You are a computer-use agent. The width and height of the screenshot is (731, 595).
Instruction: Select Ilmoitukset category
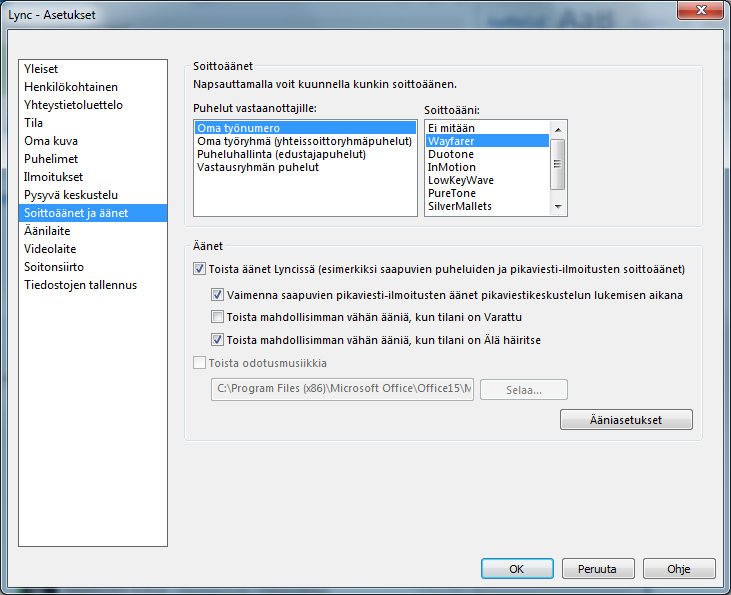click(x=93, y=177)
